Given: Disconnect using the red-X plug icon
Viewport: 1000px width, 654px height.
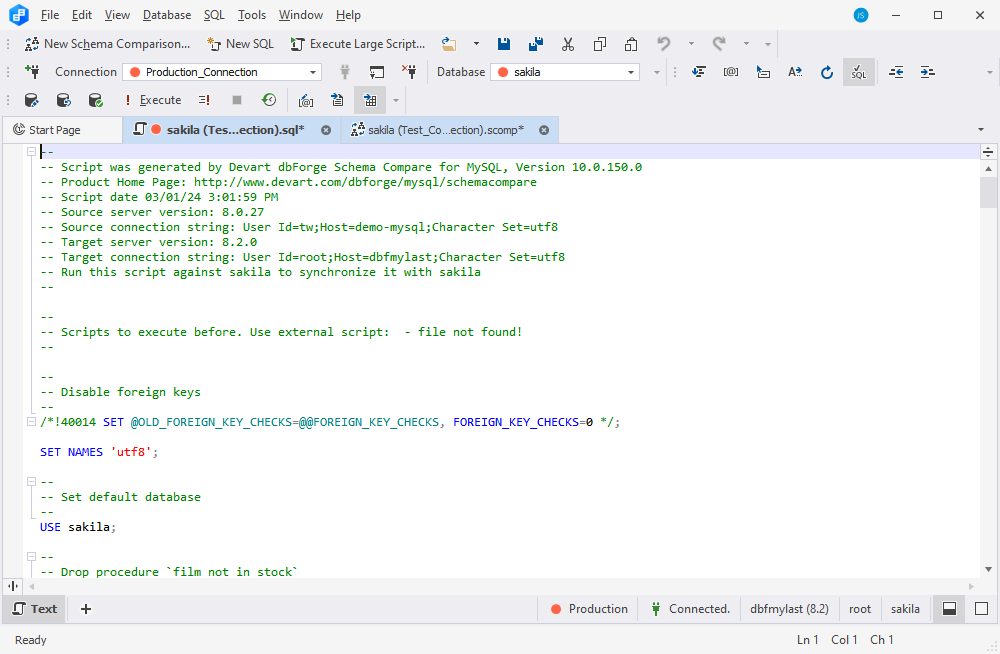Looking at the screenshot, I should tap(409, 72).
